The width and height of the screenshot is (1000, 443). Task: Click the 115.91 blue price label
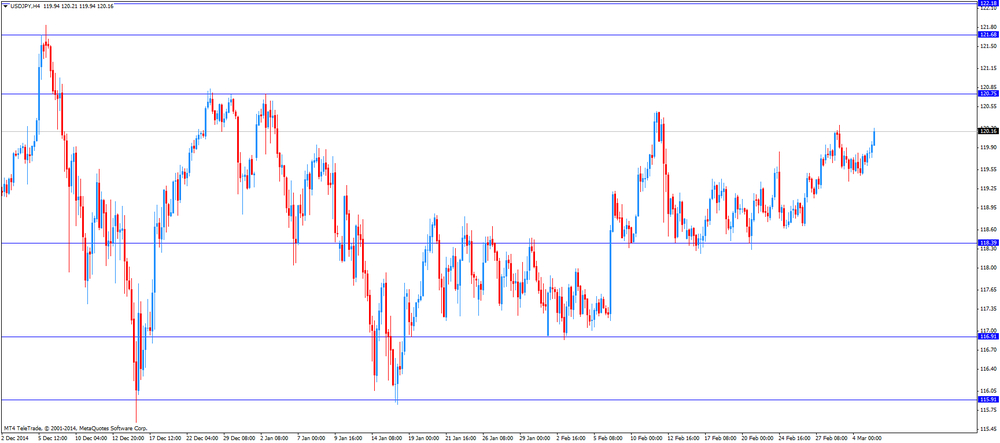[988, 399]
